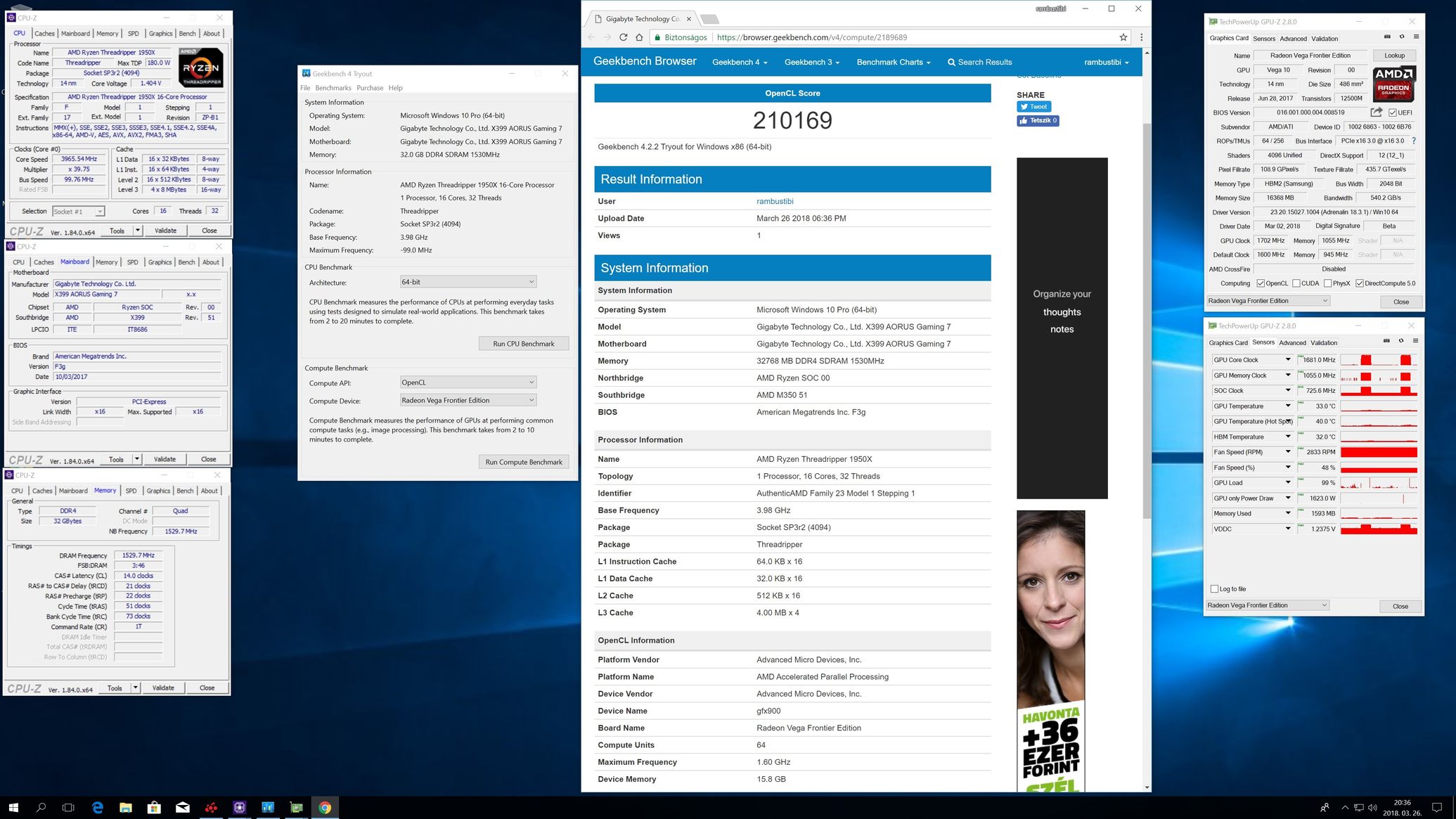Expand Fan Speed (RPM) sensor dropdown arrow
Viewport: 1456px width, 819px height.
tap(1288, 452)
